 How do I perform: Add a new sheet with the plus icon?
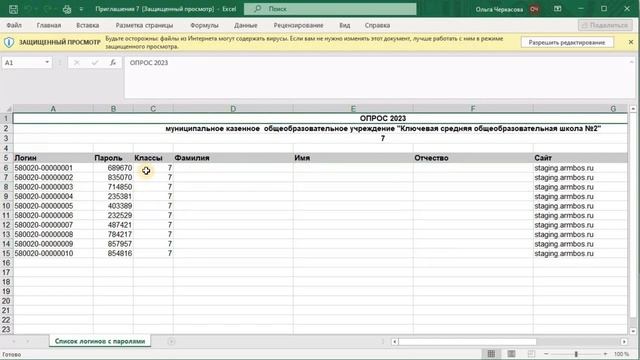click(171, 341)
